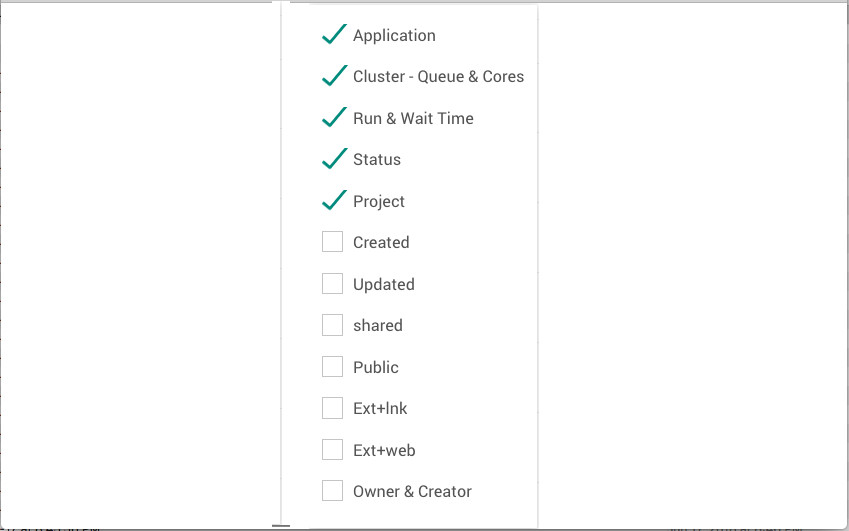
Task: Click the "Public" text label
Action: click(376, 367)
